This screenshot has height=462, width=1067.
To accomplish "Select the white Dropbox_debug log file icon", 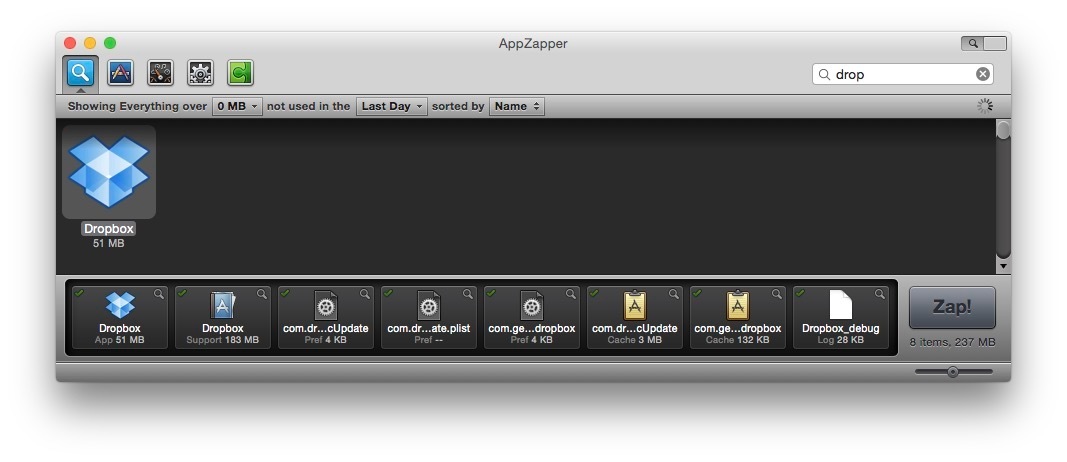I will click(x=841, y=305).
